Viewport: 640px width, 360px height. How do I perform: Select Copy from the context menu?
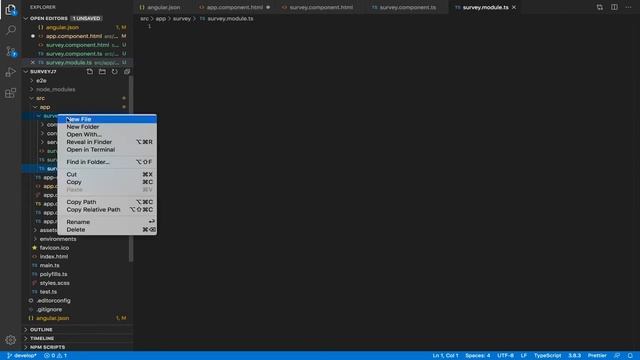click(x=107, y=182)
